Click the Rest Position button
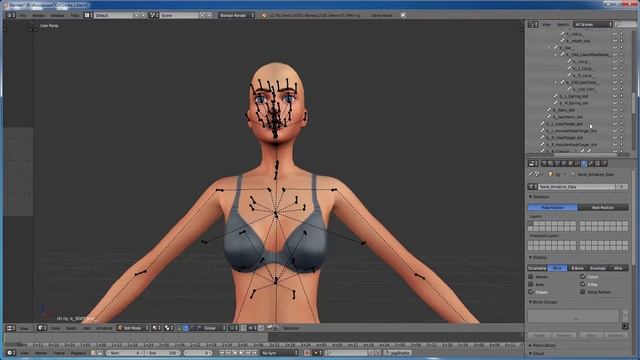The image size is (640, 360). pyautogui.click(x=603, y=207)
